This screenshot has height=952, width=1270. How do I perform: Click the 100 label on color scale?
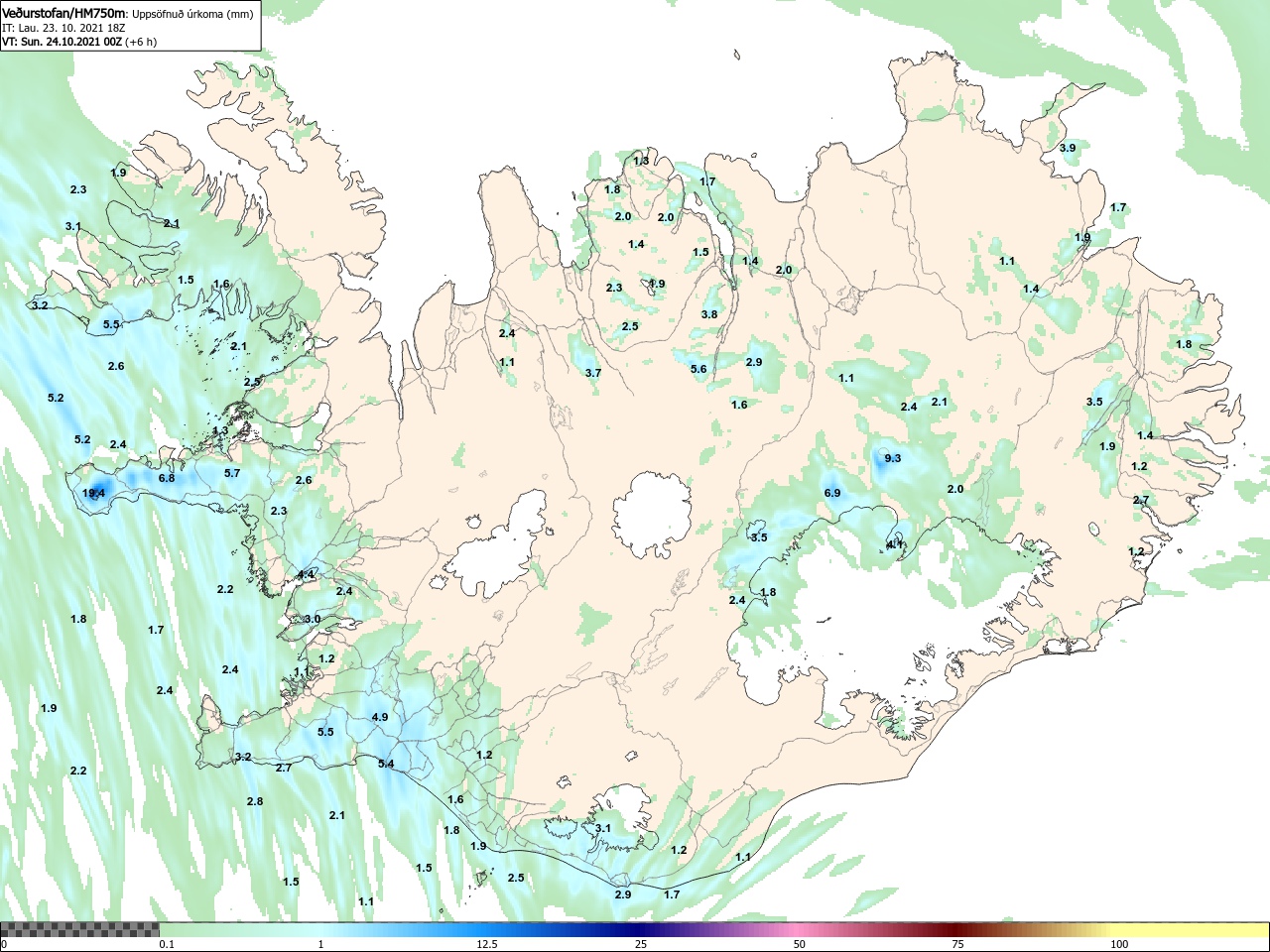coord(1119,944)
